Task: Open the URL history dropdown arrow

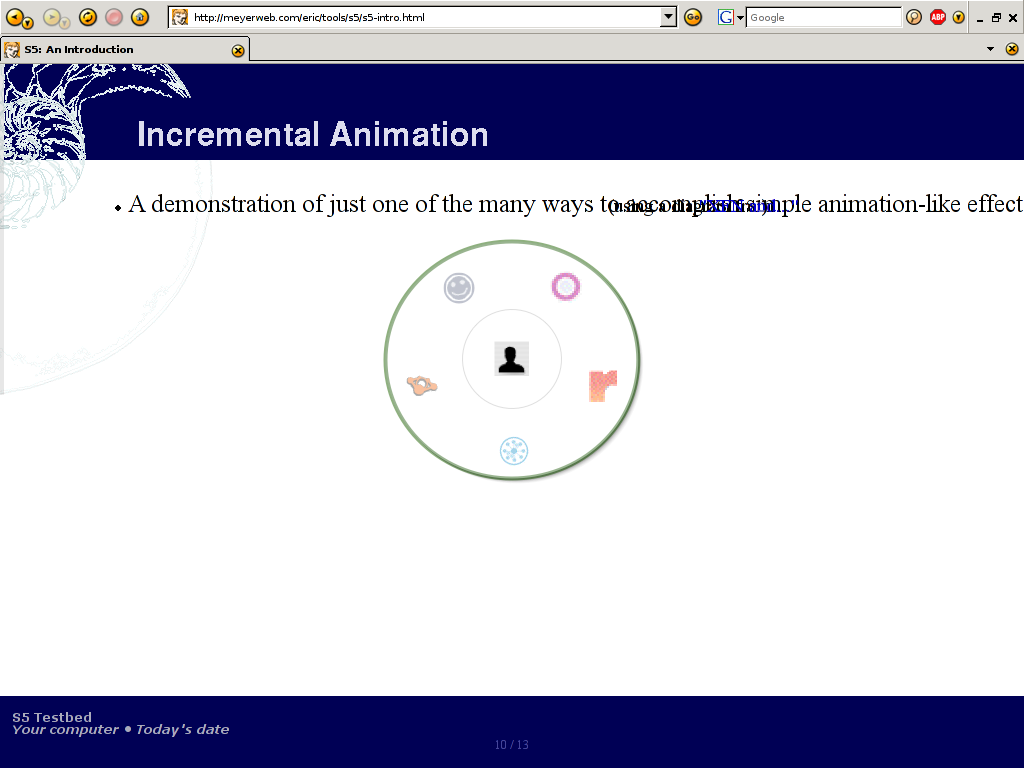Action: [669, 17]
